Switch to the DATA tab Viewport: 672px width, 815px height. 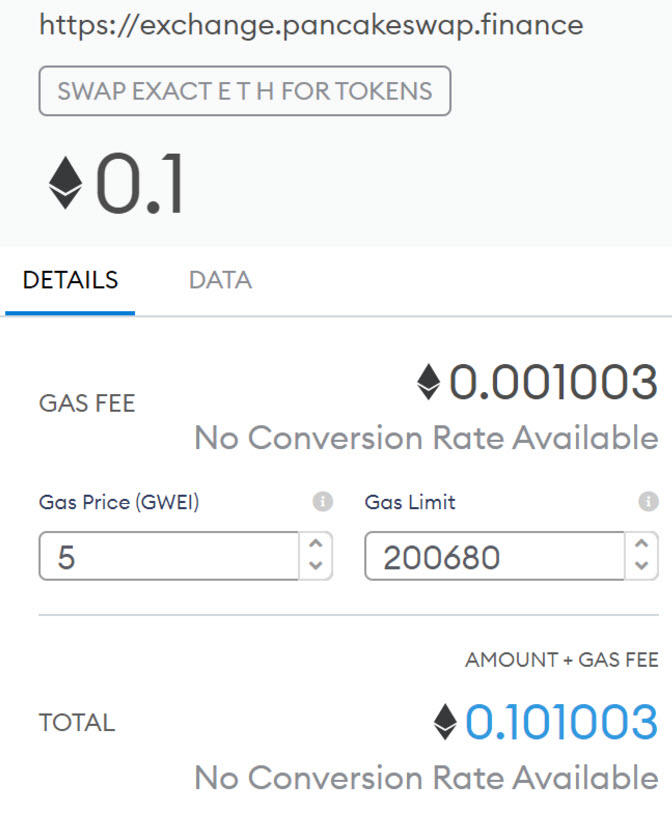click(220, 281)
